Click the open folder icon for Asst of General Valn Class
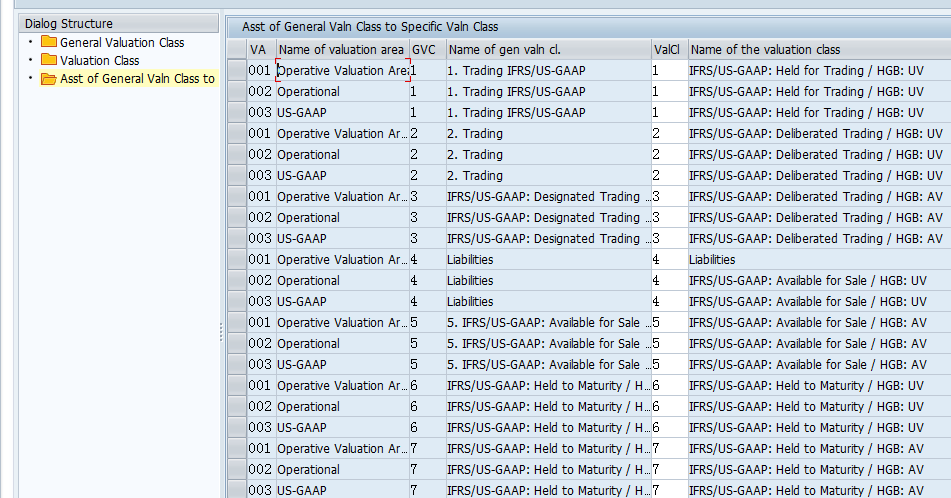The height and width of the screenshot is (498, 951). [x=49, y=79]
